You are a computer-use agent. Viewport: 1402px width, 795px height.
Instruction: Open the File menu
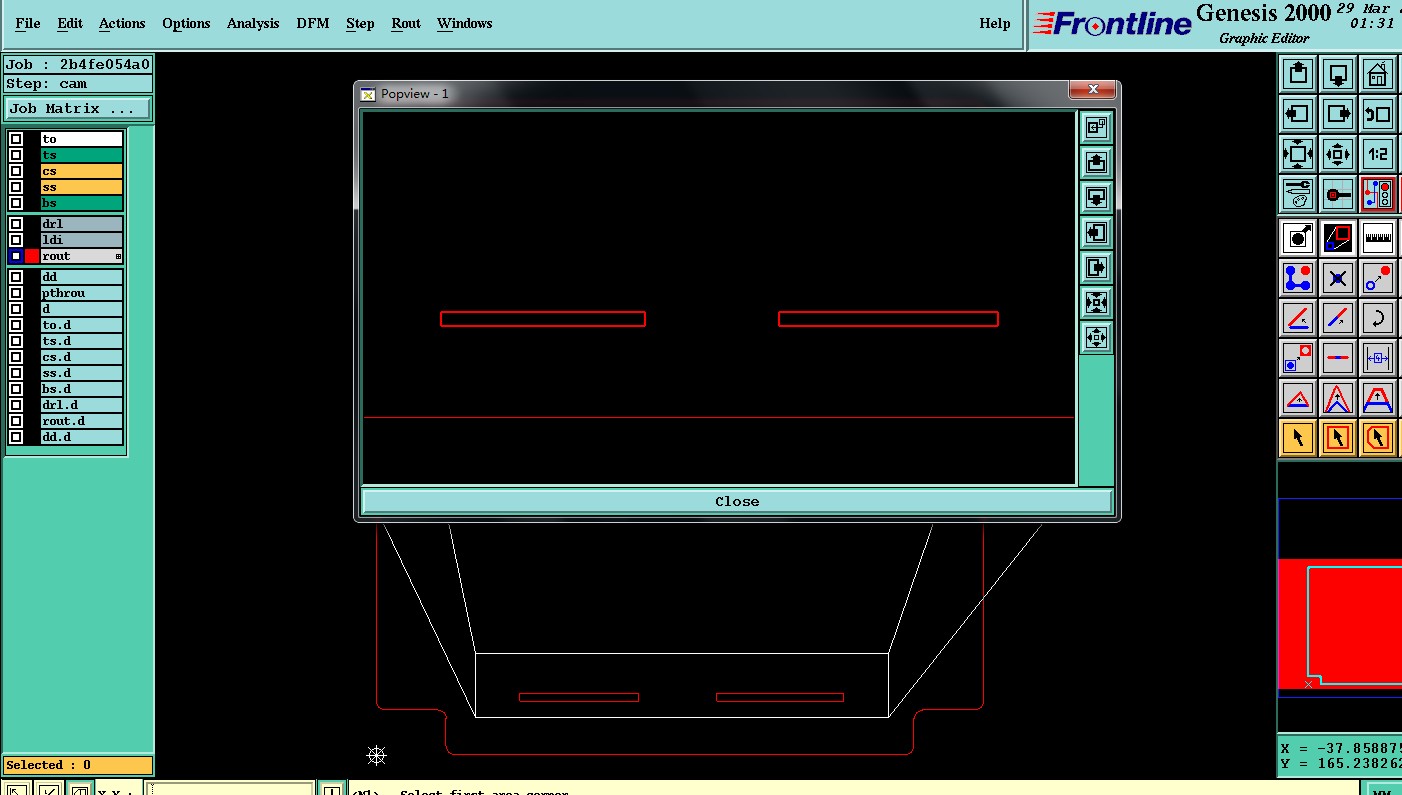pyautogui.click(x=28, y=23)
